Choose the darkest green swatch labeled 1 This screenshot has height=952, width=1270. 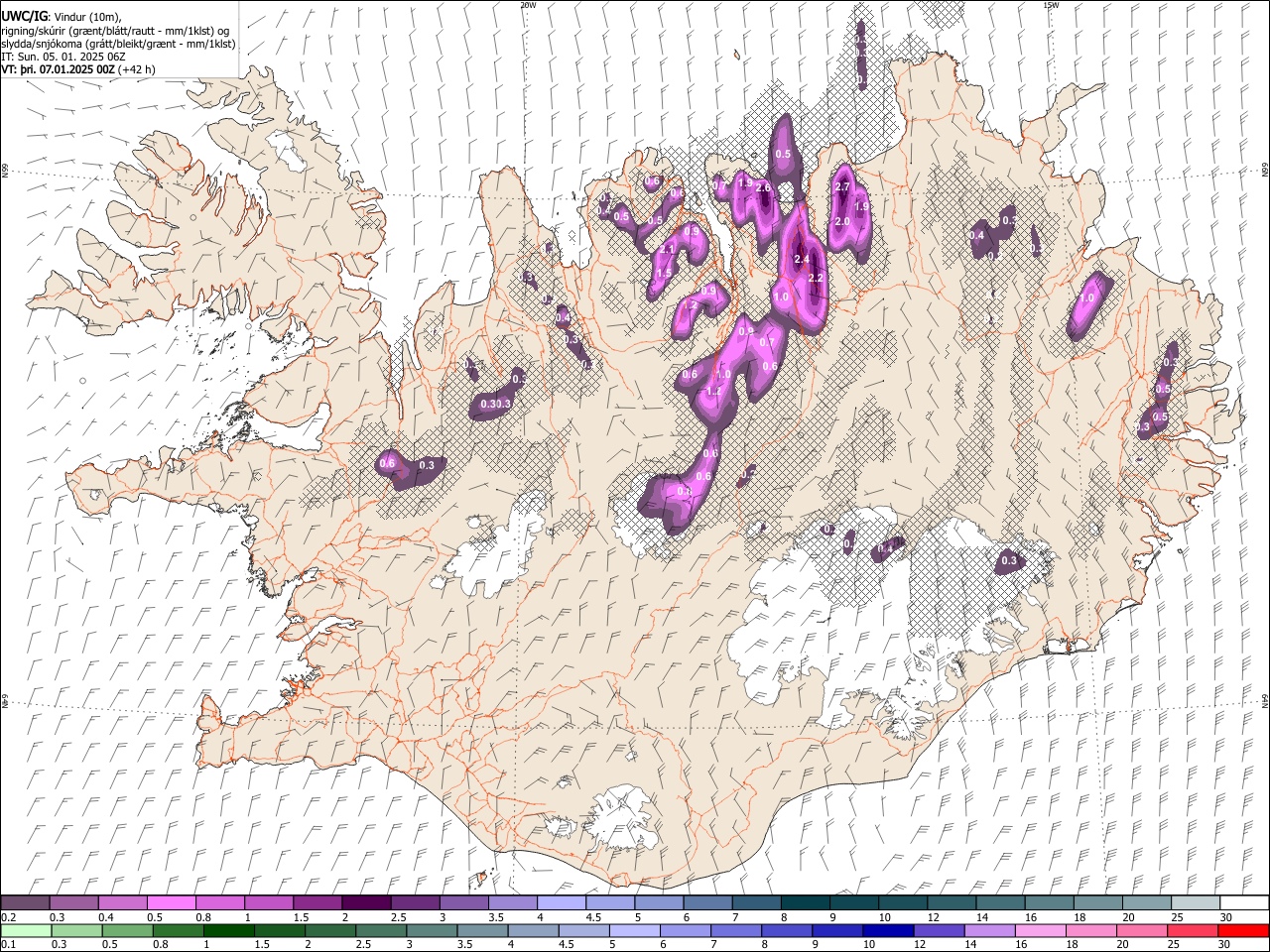click(x=229, y=930)
